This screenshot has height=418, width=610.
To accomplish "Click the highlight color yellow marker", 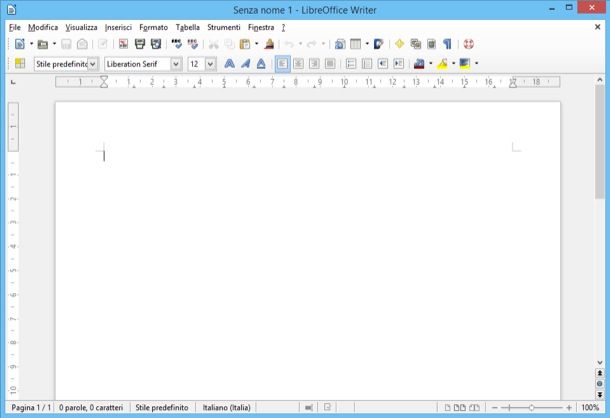I will (x=442, y=64).
